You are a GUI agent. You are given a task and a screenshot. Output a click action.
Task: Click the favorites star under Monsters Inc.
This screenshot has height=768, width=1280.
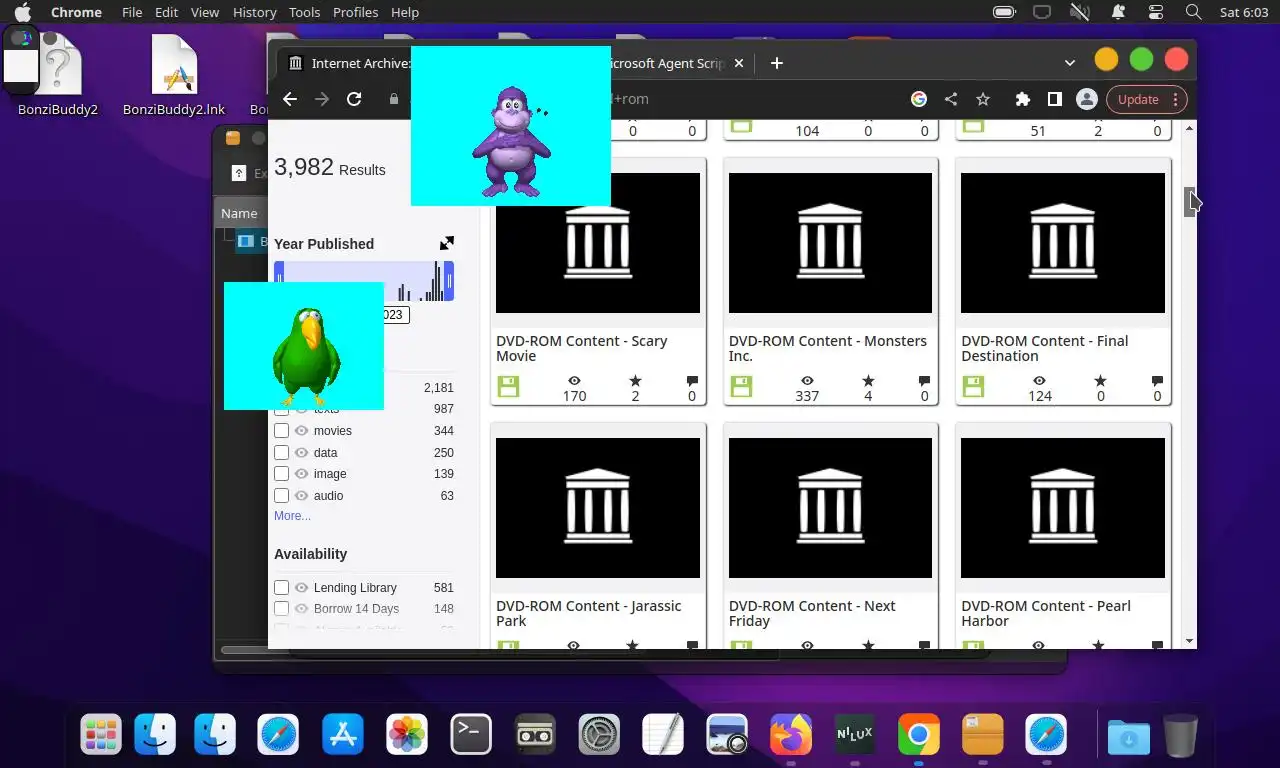868,381
